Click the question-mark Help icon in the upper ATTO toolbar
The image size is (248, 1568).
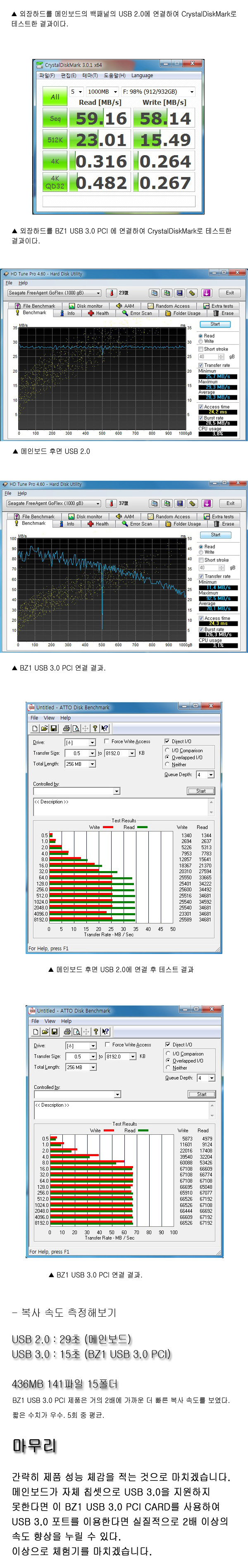(95, 728)
